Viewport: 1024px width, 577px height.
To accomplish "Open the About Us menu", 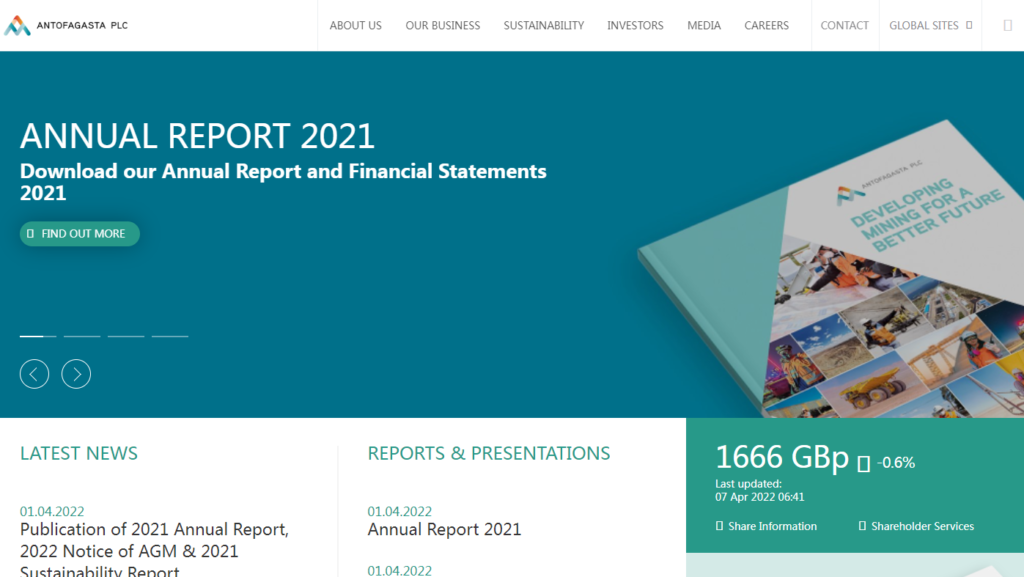I will tap(355, 25).
